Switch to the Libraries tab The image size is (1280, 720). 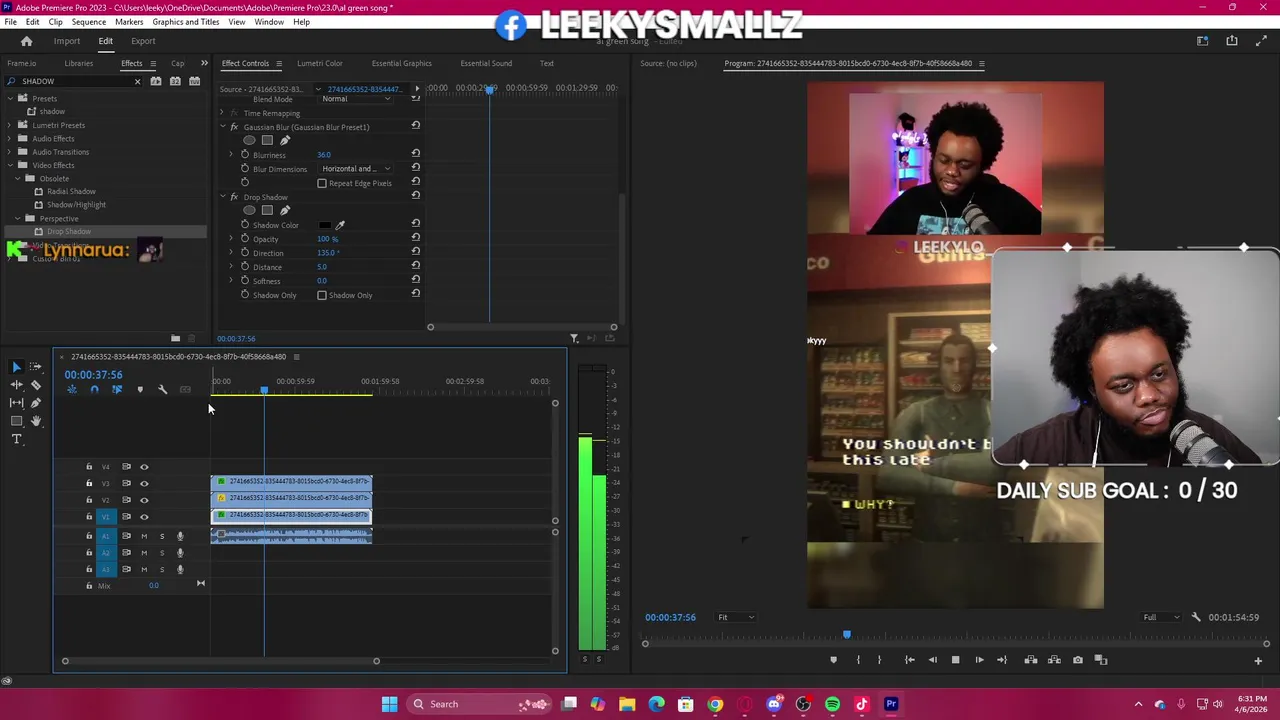click(x=78, y=63)
